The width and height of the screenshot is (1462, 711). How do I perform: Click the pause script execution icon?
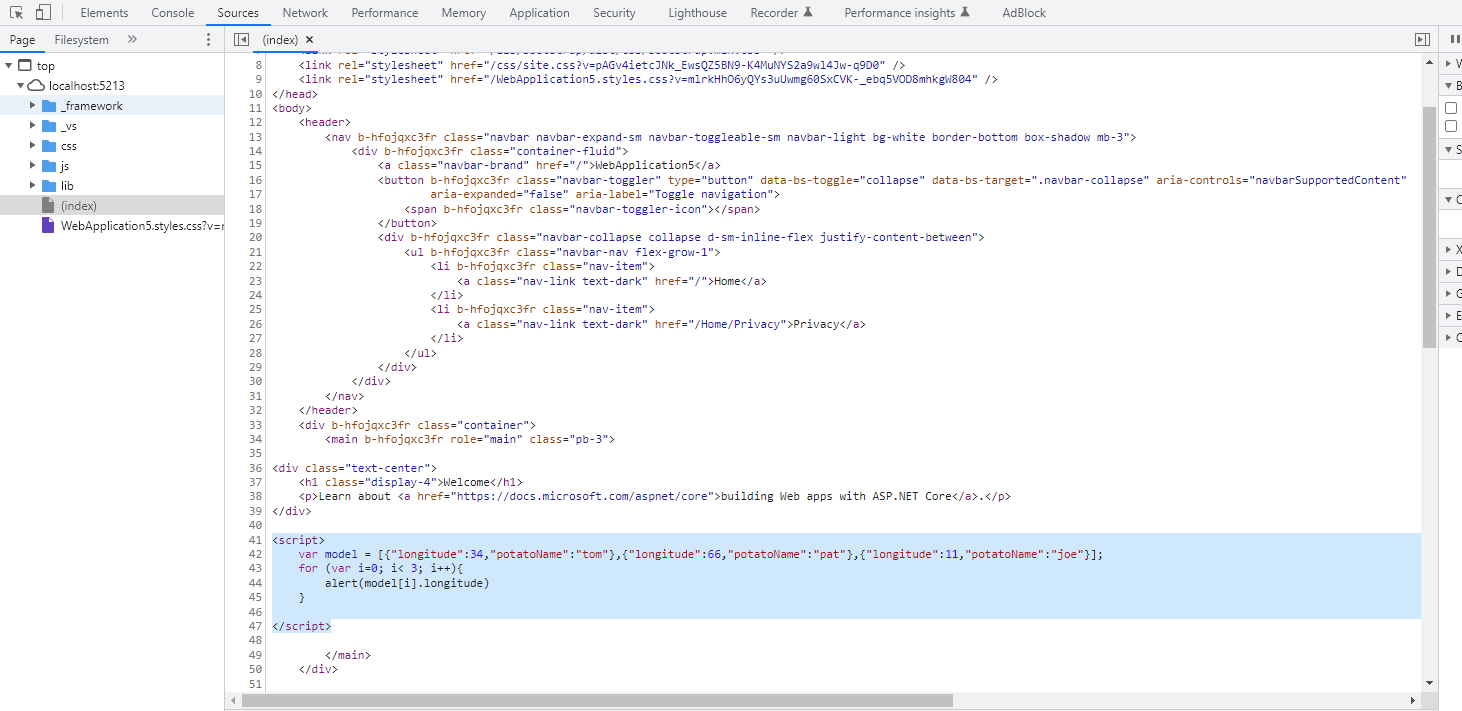click(x=1453, y=40)
